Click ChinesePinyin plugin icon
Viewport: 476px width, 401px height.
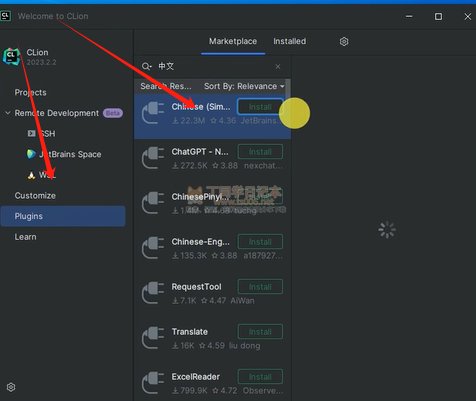coord(153,203)
